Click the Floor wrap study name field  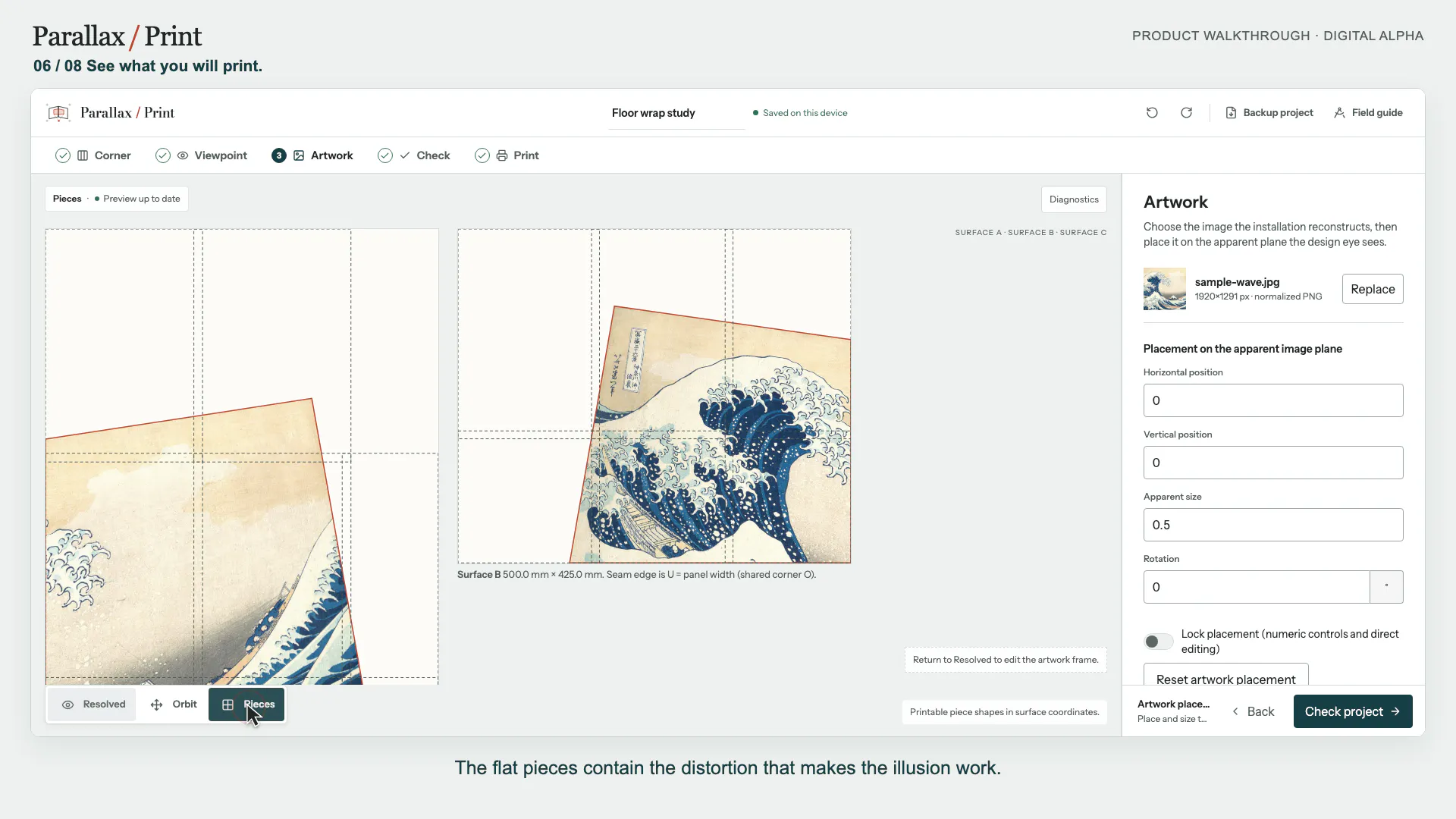tap(676, 113)
